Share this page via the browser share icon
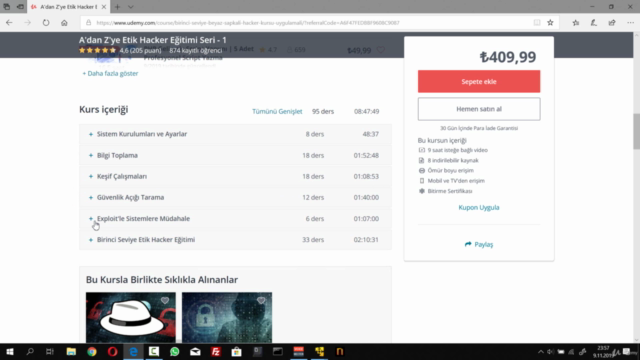 [x=612, y=23]
